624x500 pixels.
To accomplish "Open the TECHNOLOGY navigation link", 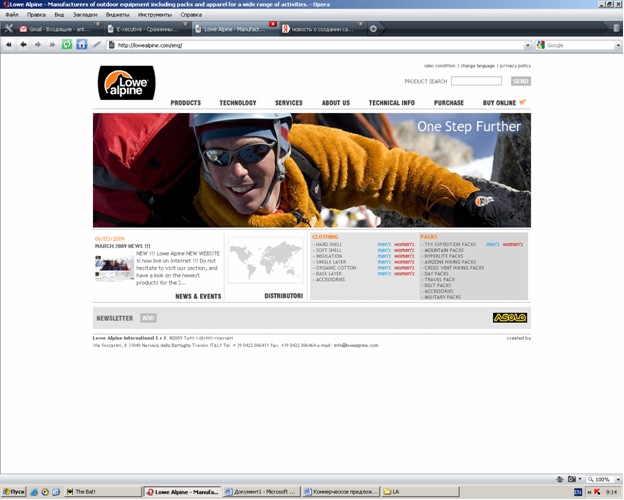I will click(238, 103).
